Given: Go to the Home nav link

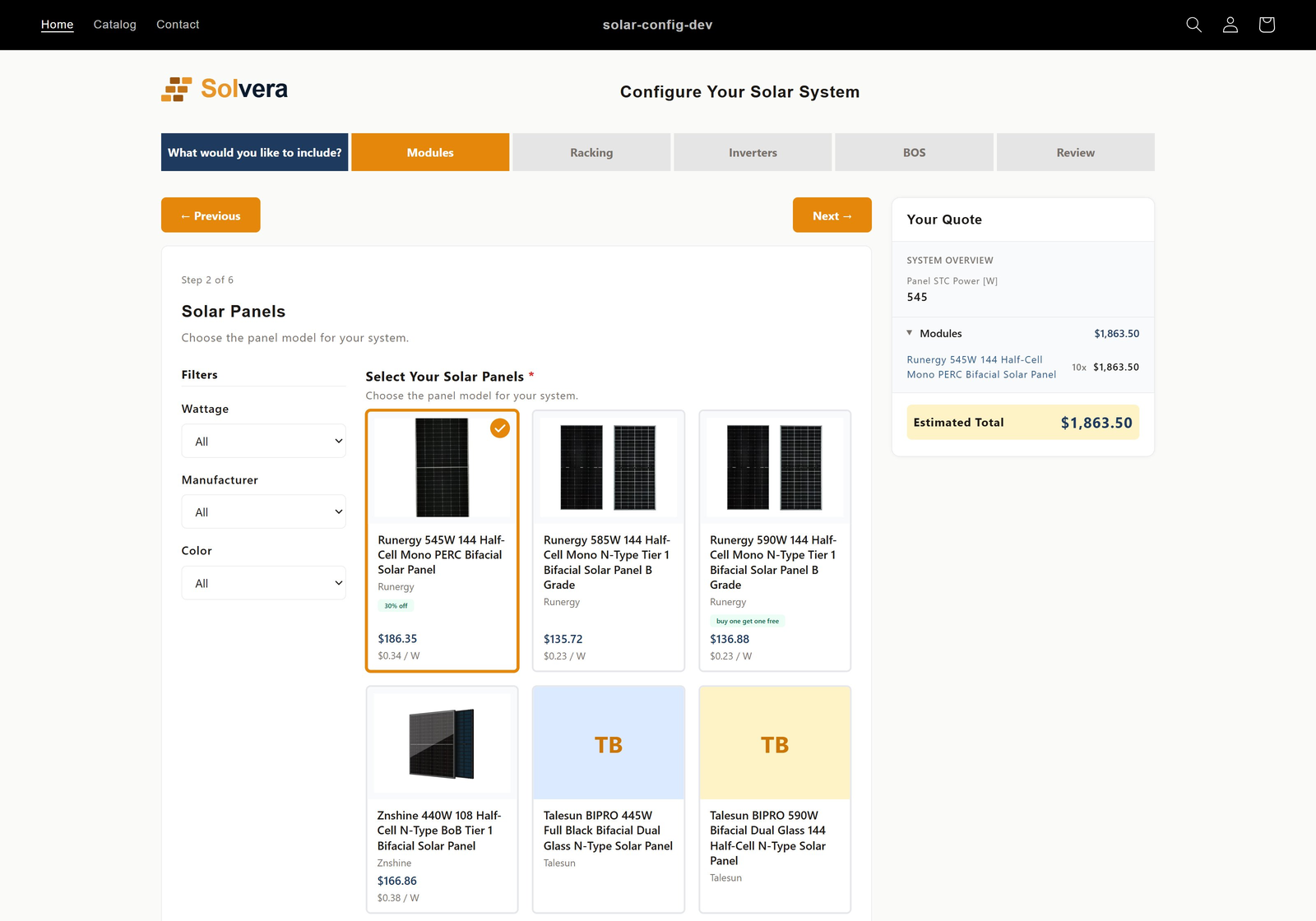Looking at the screenshot, I should (x=57, y=25).
